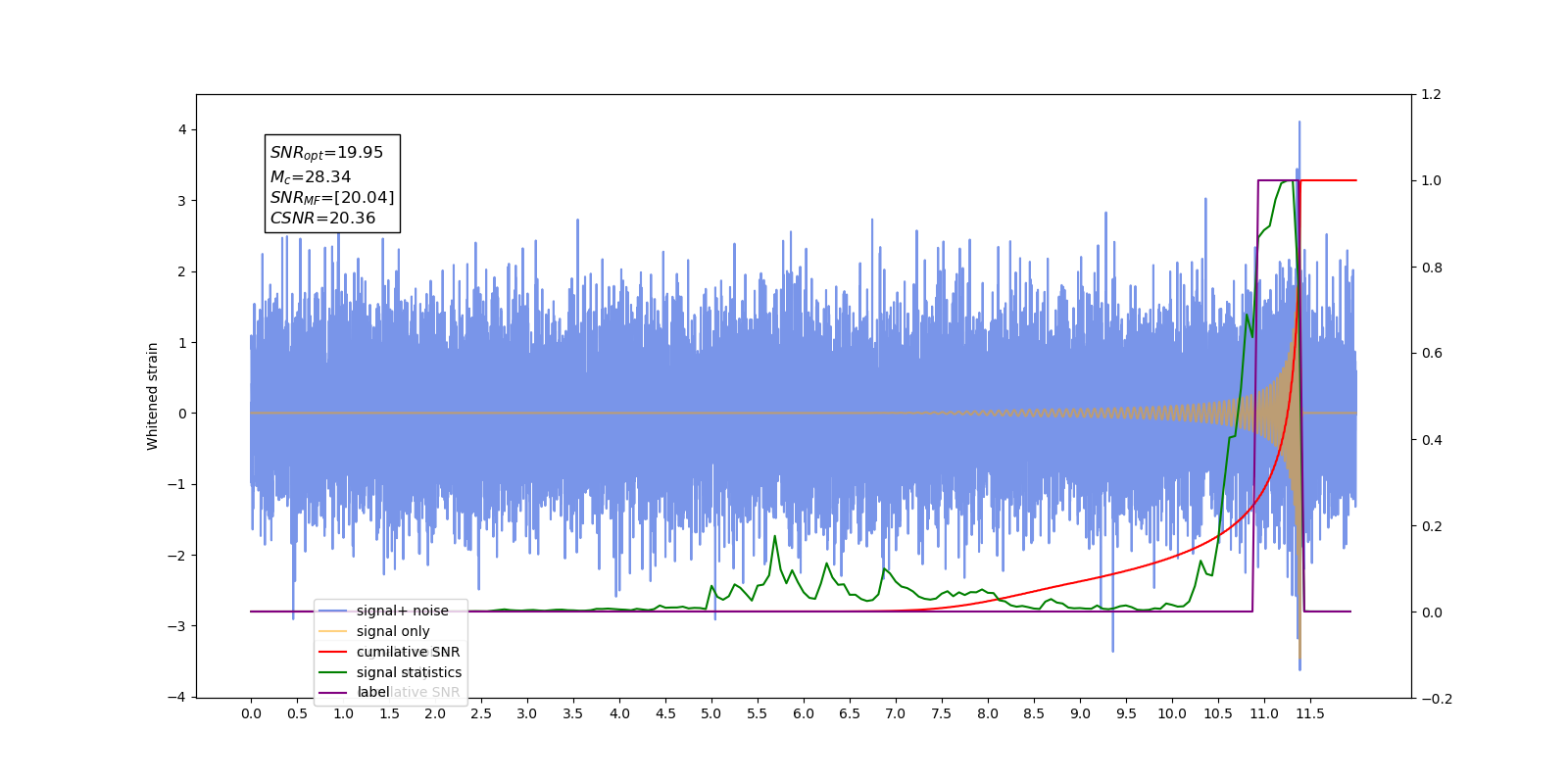The width and height of the screenshot is (1568, 784).
Task: Click the x-axis tick label 7.0
Action: pos(896,713)
